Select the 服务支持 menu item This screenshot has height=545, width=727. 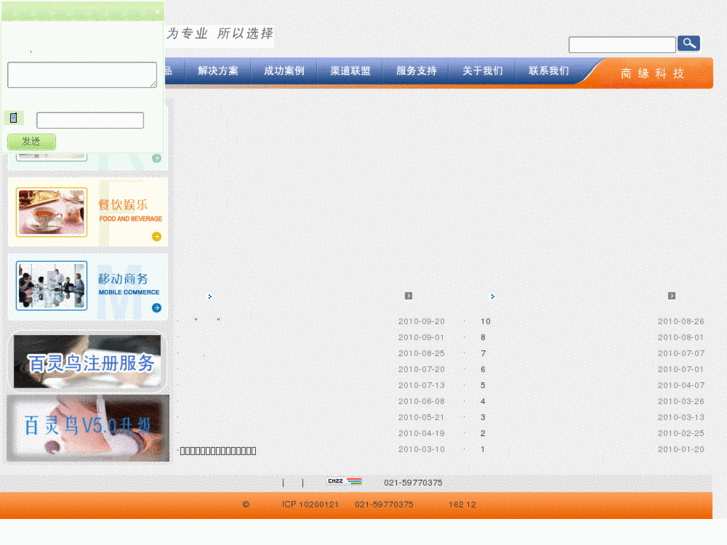point(416,71)
